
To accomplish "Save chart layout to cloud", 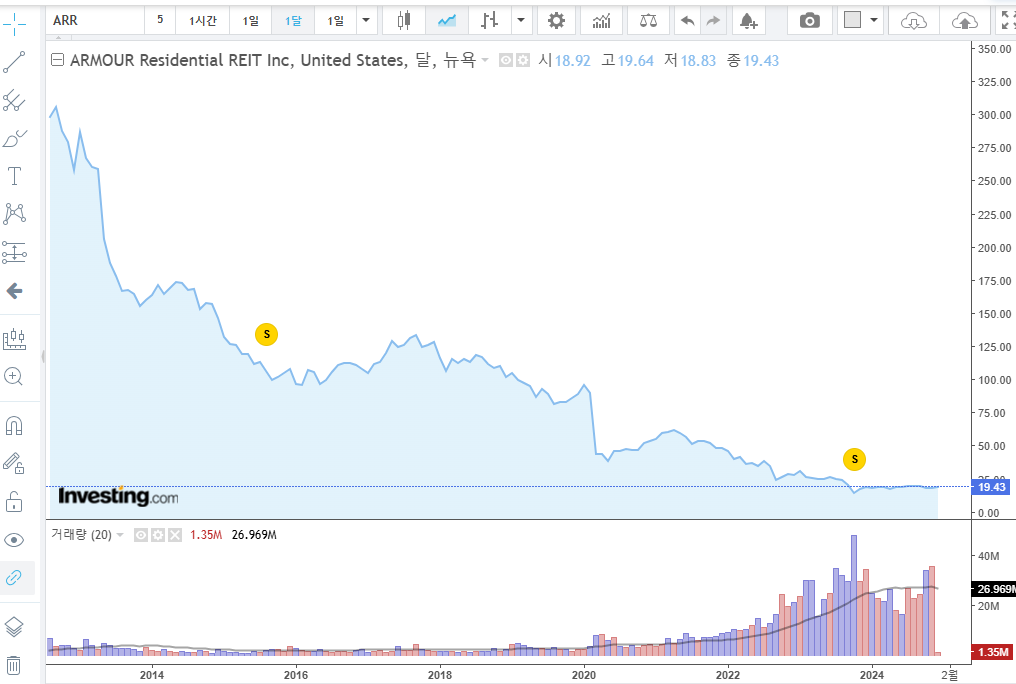I will 964,21.
